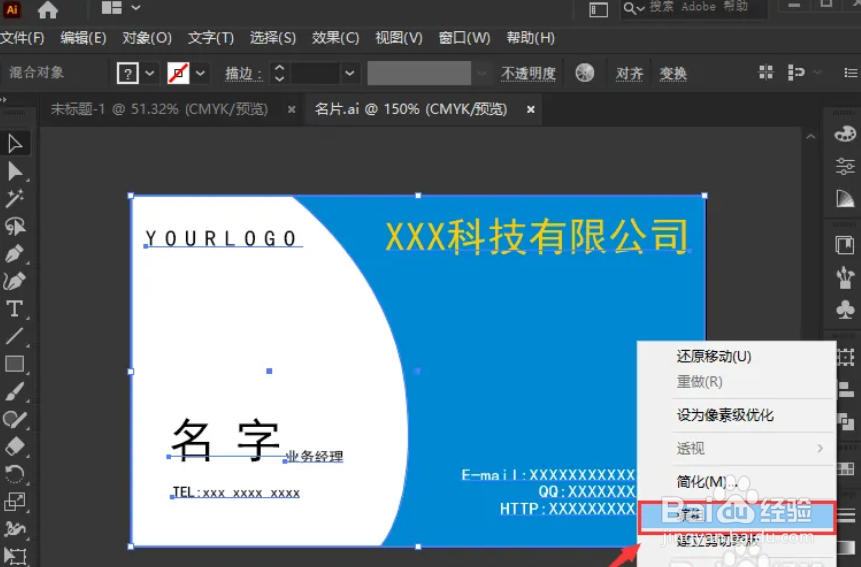
Task: Click the 不透明度 link
Action: click(x=528, y=73)
